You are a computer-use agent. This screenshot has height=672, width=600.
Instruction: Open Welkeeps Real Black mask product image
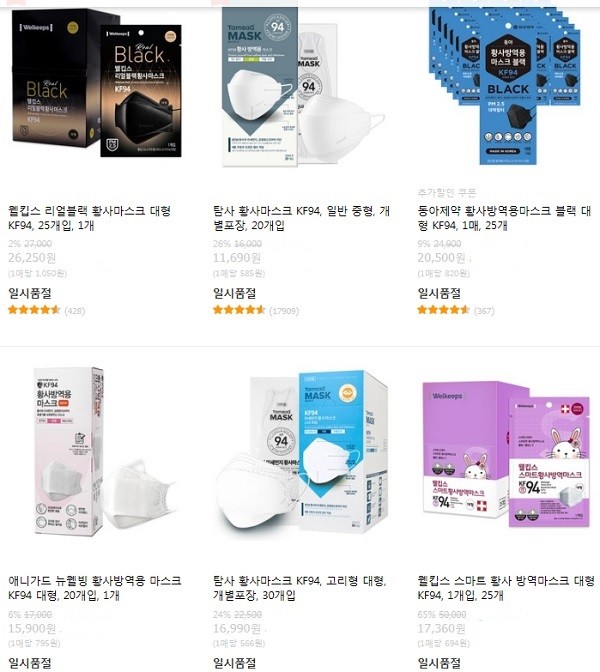click(x=96, y=84)
